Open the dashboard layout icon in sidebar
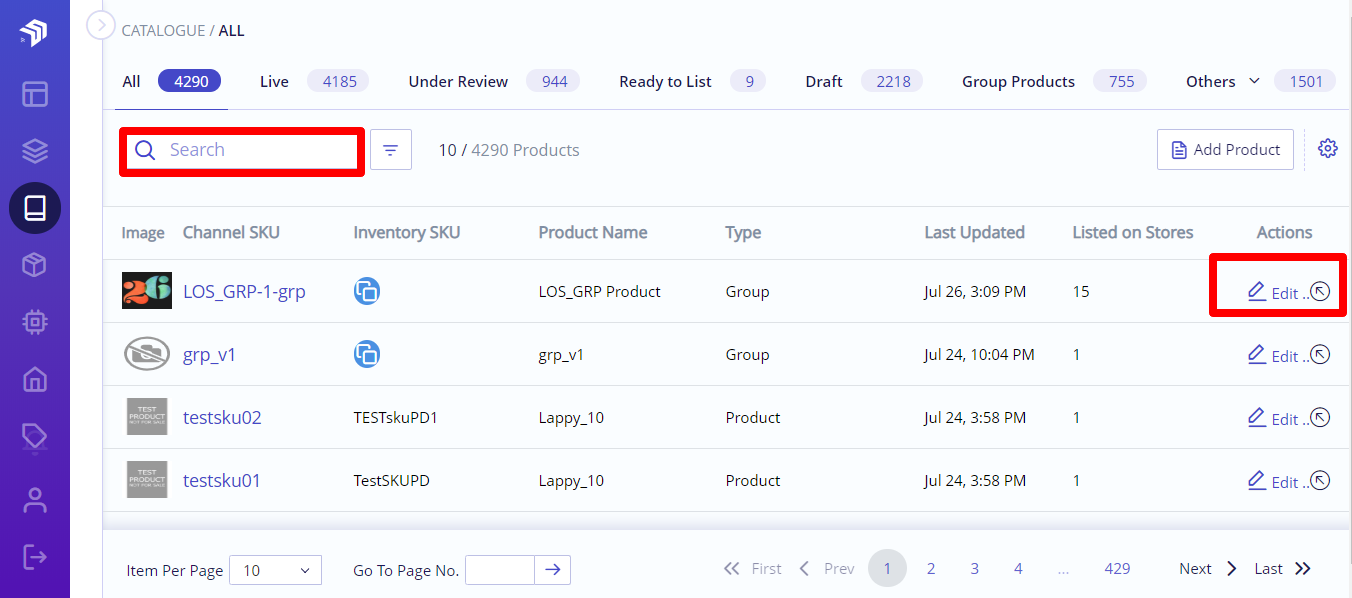Image resolution: width=1352 pixels, height=598 pixels. click(x=35, y=94)
